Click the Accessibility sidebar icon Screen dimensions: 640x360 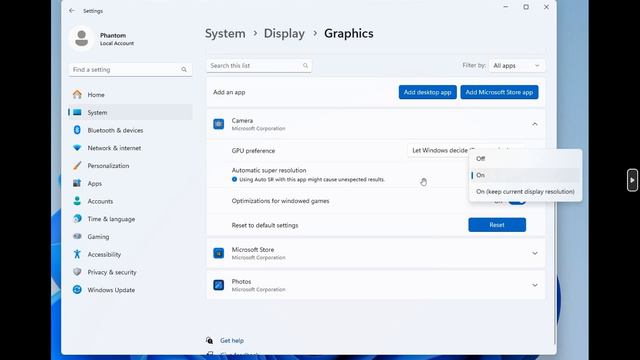77,254
